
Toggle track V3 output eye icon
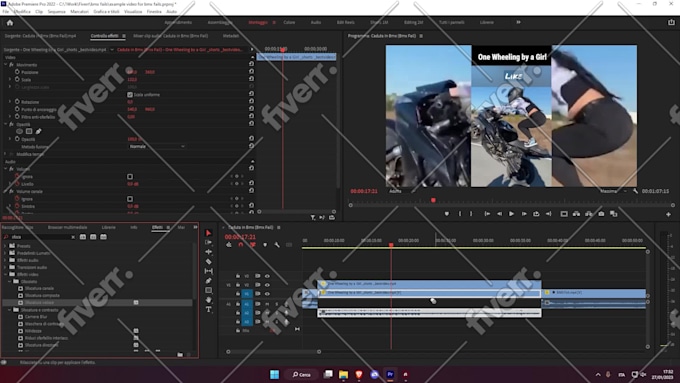267,276
